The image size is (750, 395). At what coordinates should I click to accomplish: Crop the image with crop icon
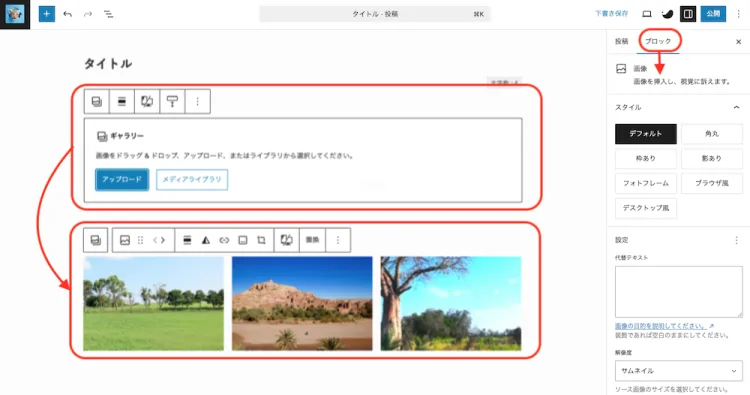(261, 240)
